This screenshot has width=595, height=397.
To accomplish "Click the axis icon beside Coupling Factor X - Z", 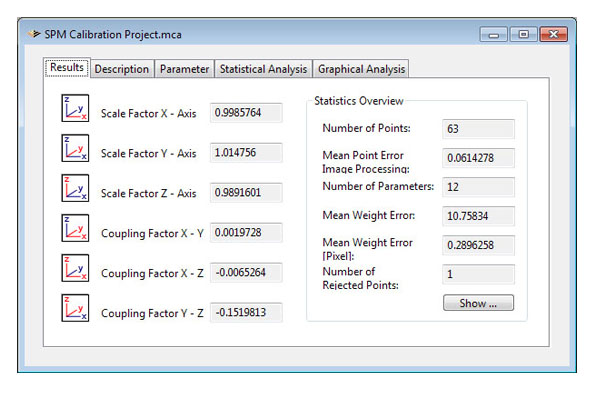I will point(75,268).
